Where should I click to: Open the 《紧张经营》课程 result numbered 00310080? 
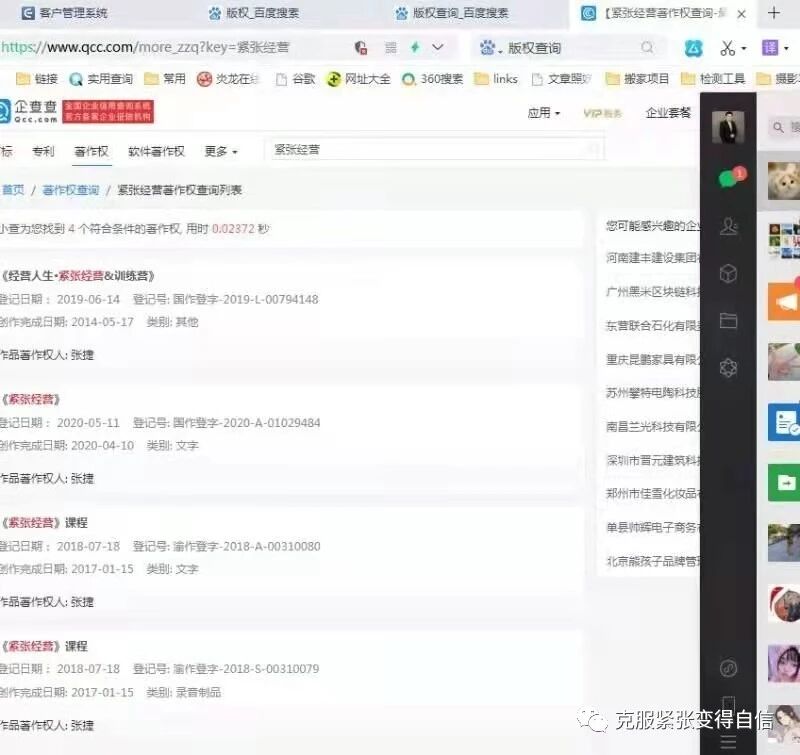point(44,523)
